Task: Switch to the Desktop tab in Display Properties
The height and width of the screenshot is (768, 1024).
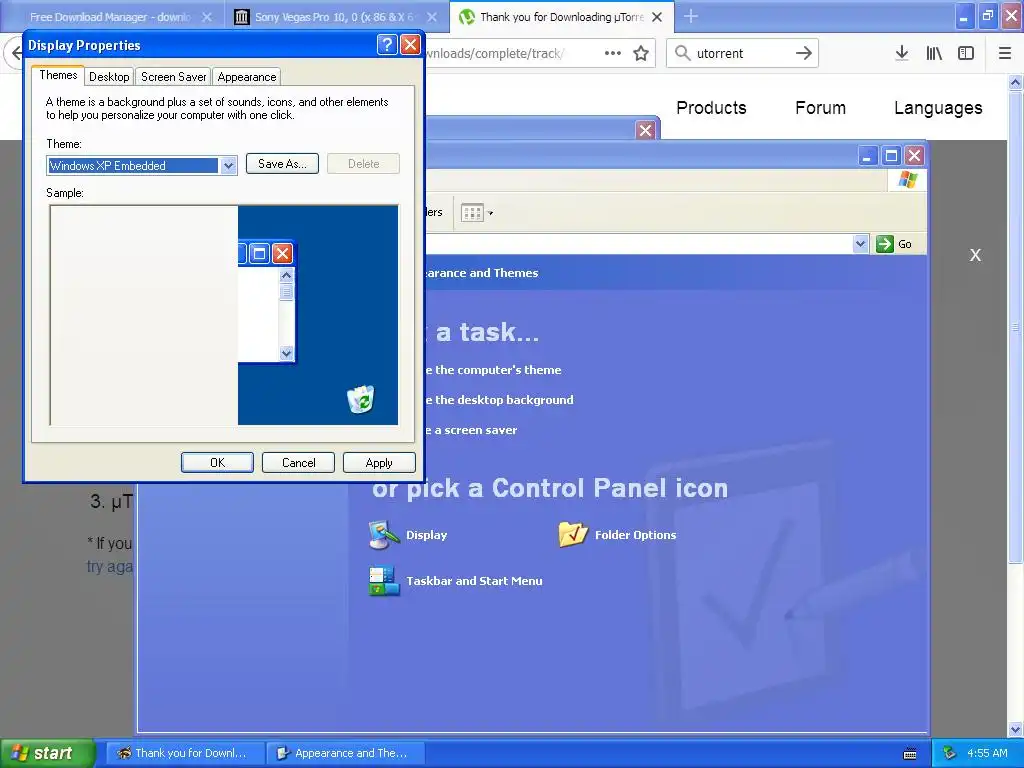Action: (x=109, y=76)
